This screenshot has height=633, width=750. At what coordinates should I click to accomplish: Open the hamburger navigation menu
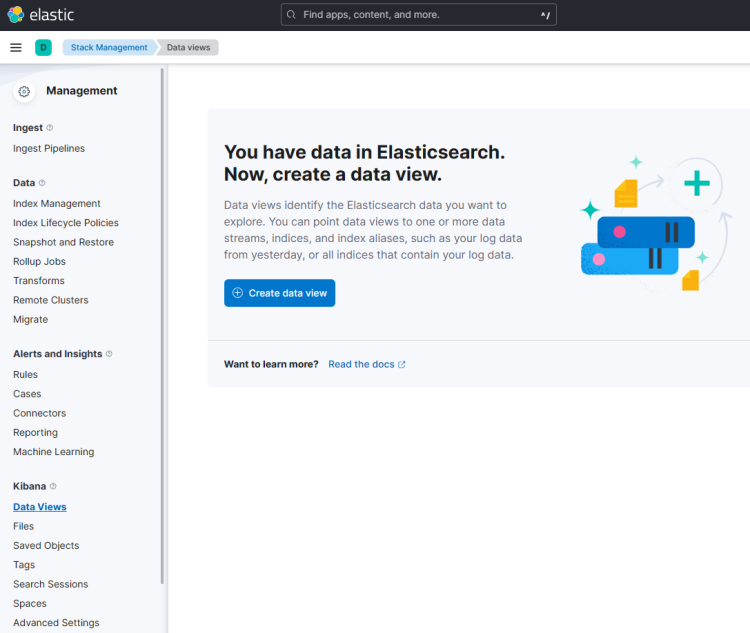16,47
